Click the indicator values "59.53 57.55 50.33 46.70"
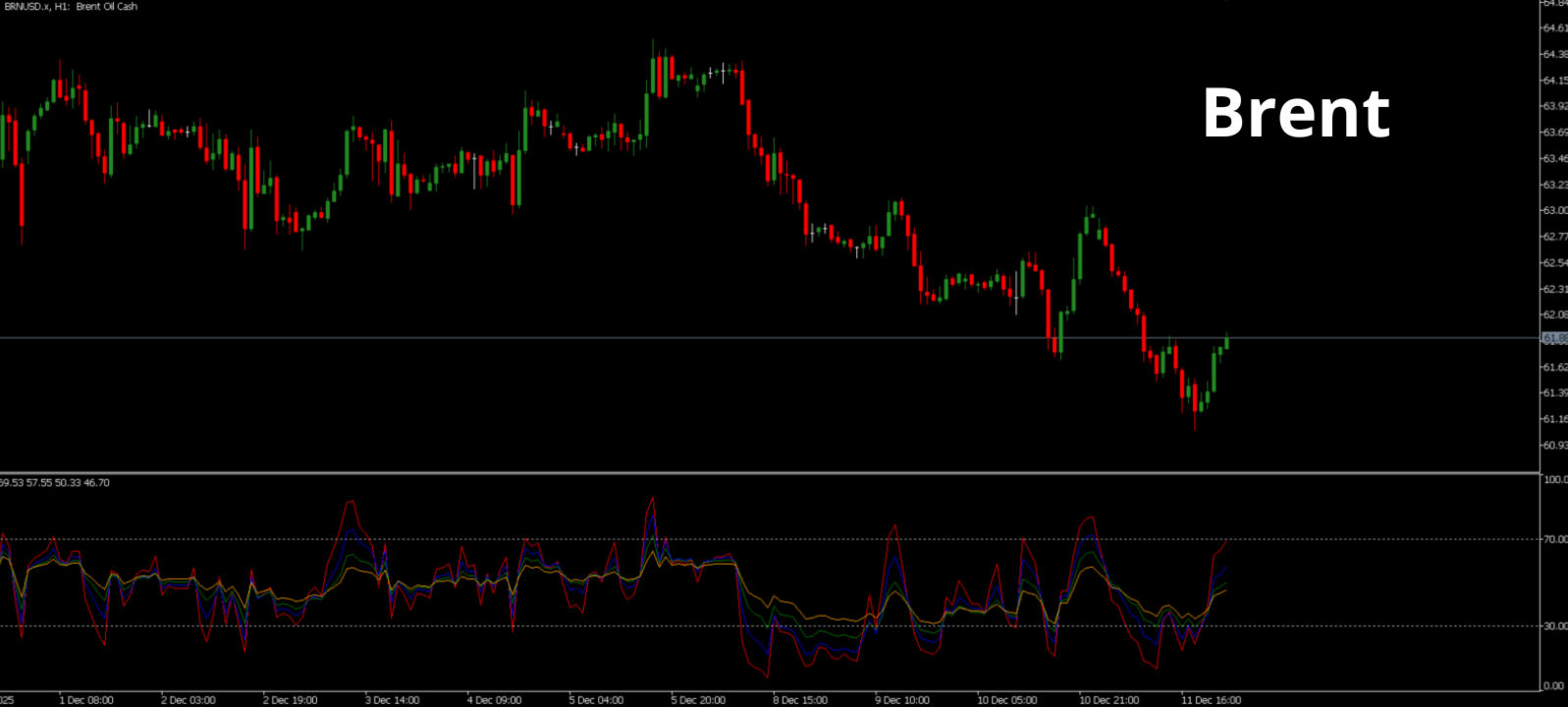The image size is (1568, 707). click(54, 483)
